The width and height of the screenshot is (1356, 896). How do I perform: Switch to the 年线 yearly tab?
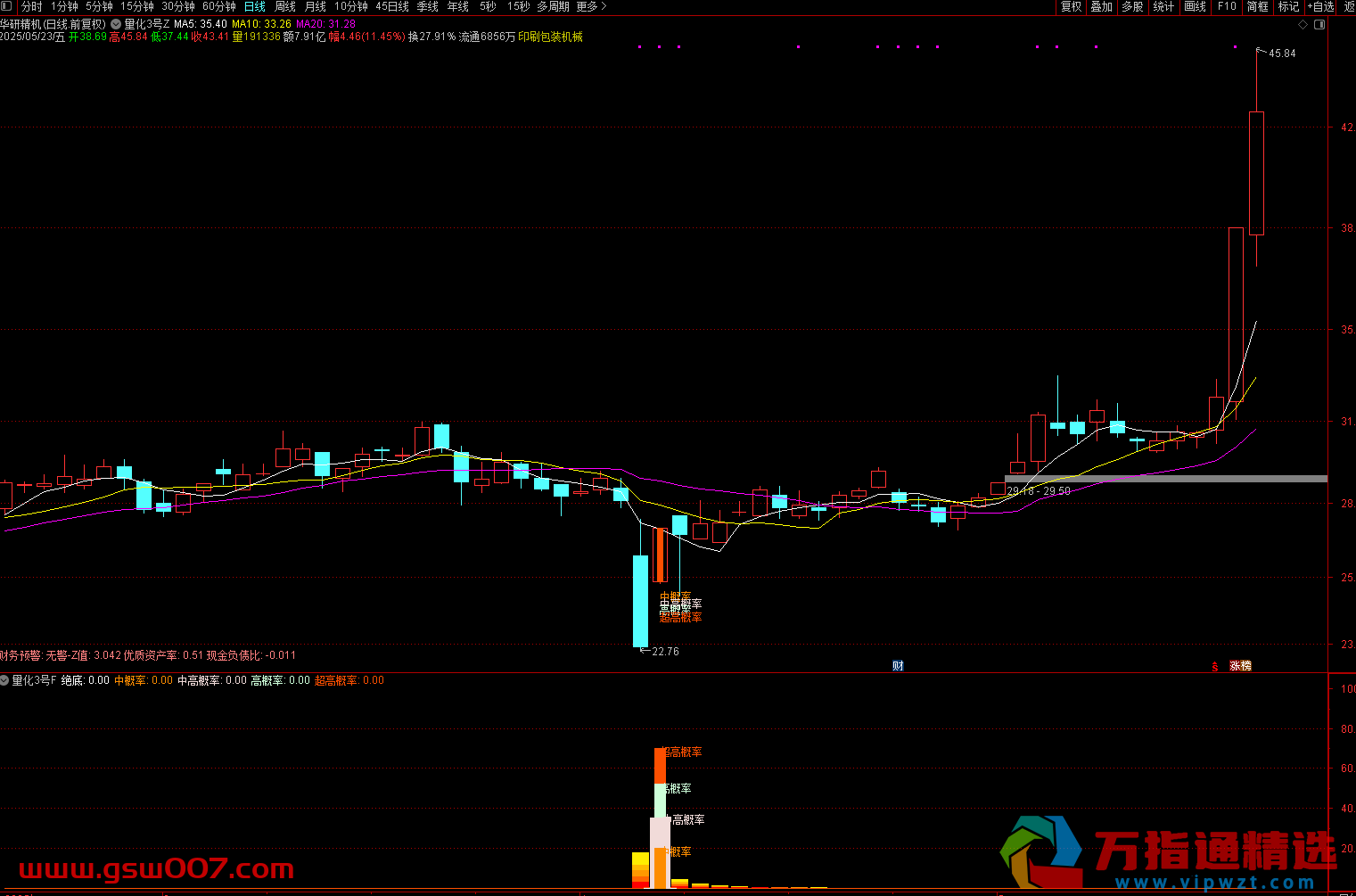(x=458, y=6)
